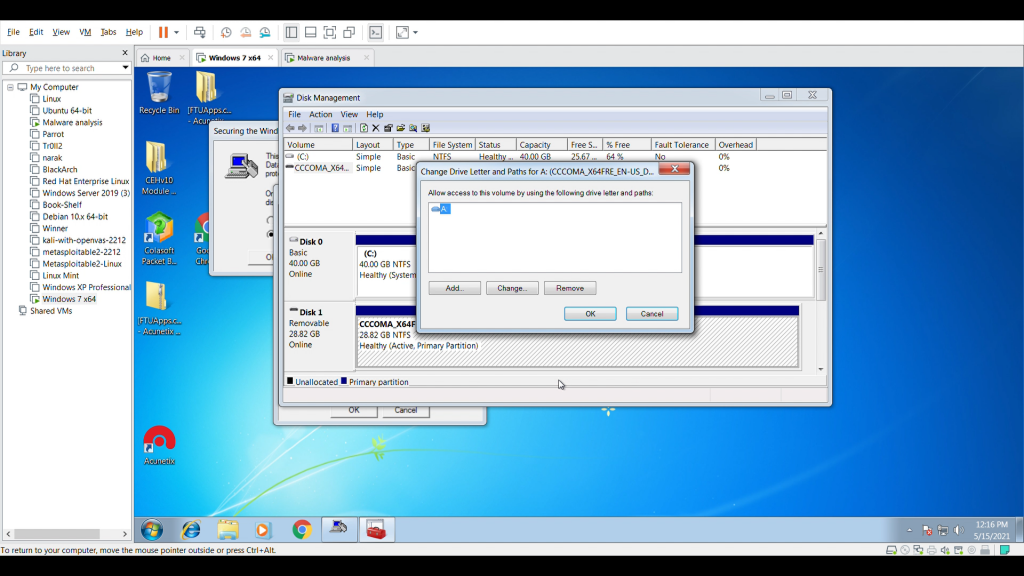Click the Disk 1 Removable label panel
This screenshot has width=1024, height=576.
(320, 334)
